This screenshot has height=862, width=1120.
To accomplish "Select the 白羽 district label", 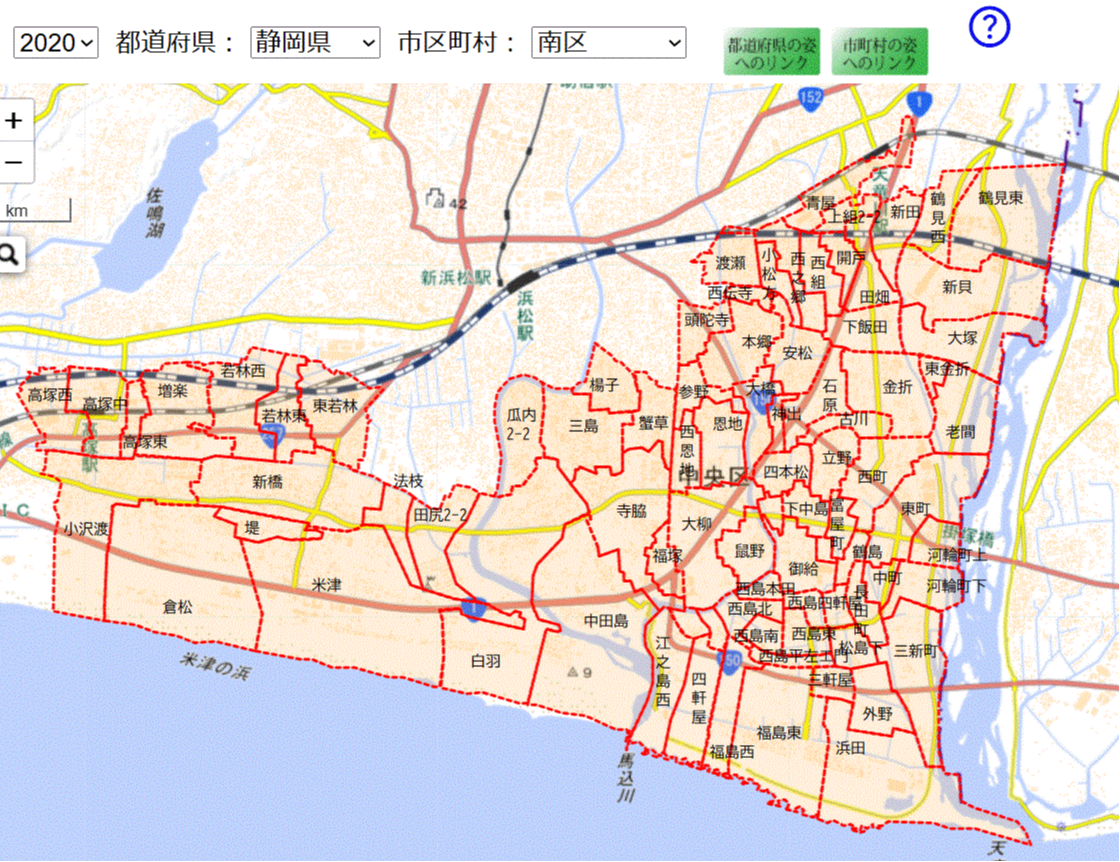I will click(486, 661).
